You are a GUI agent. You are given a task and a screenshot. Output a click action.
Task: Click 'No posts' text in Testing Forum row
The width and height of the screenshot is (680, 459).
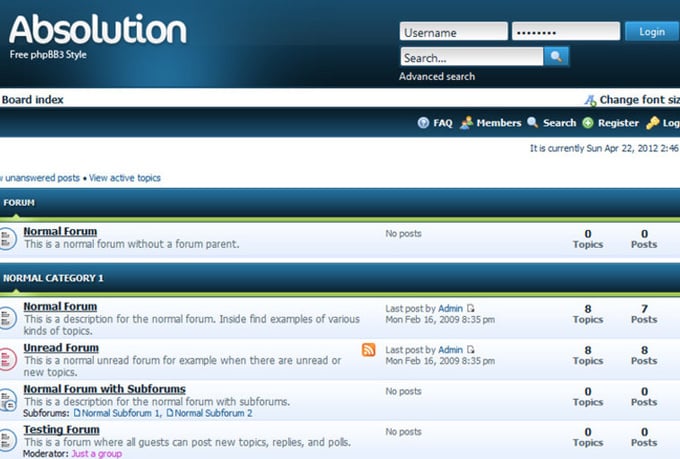click(x=403, y=432)
